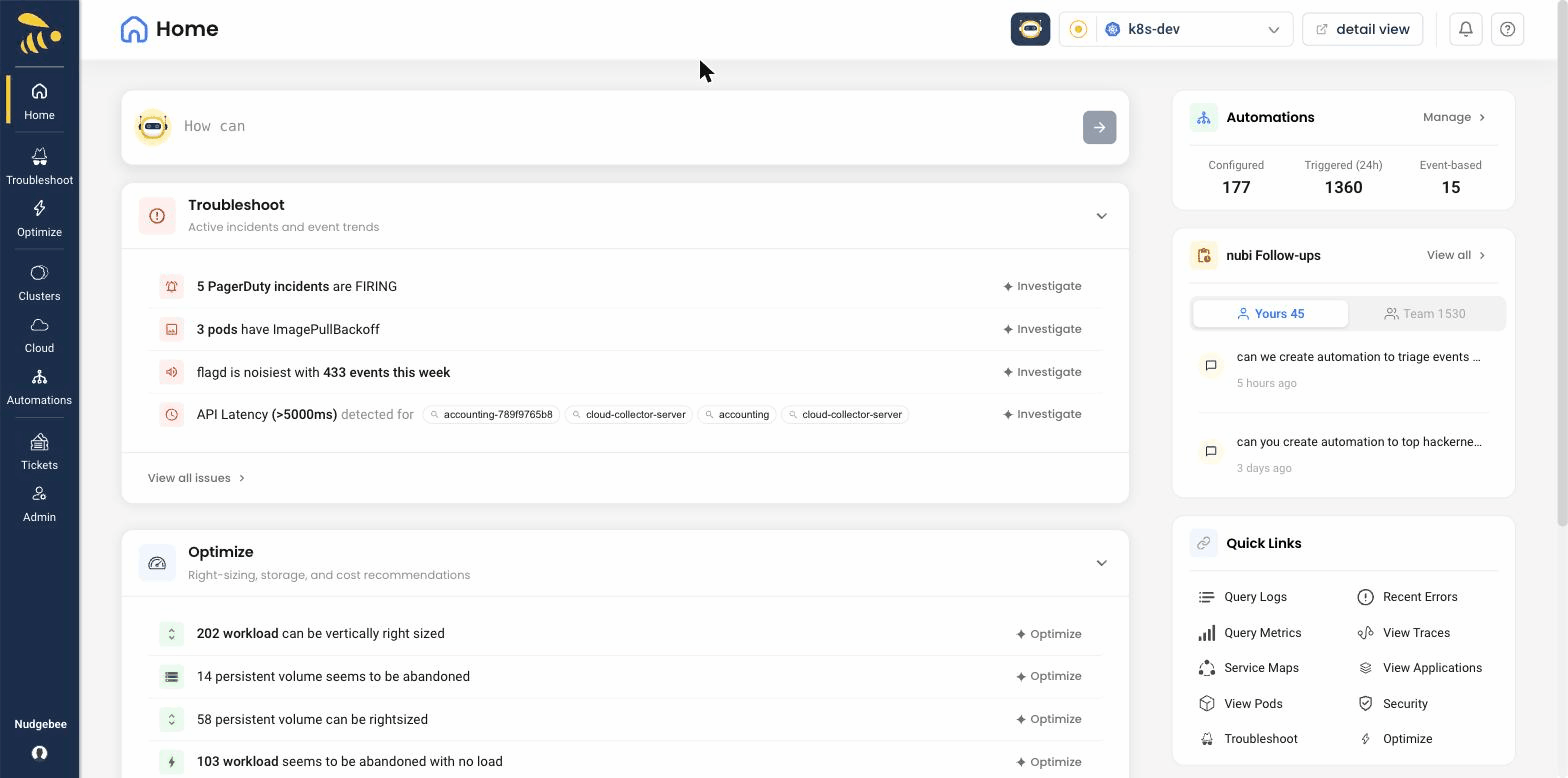The height and width of the screenshot is (778, 1568).
Task: Click the PagerDuty incidents alarm icon
Action: (x=171, y=286)
